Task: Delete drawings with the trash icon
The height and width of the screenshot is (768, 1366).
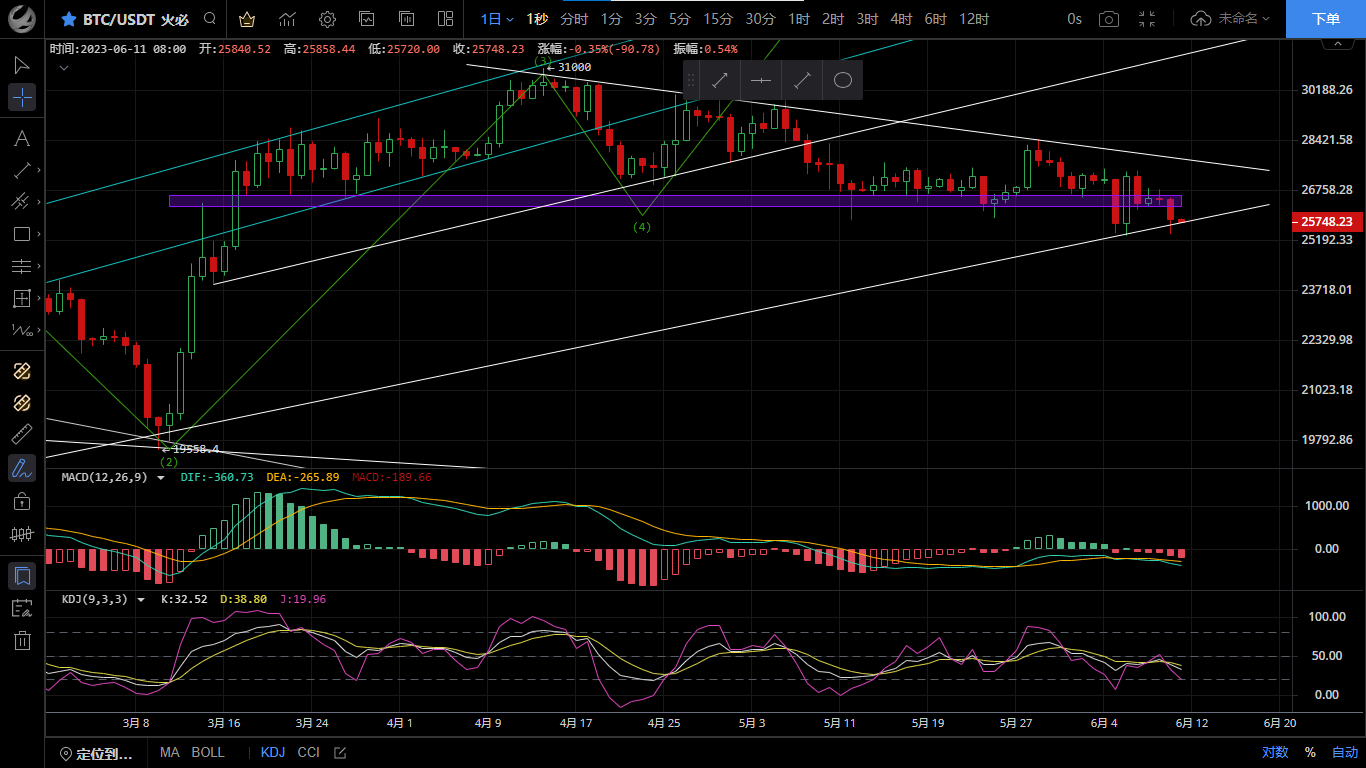Action: tap(22, 641)
